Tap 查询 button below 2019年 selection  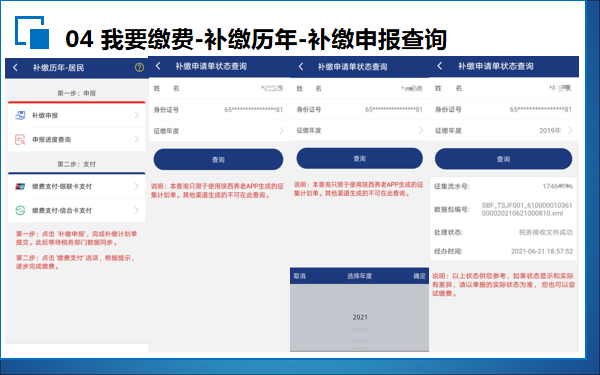[503, 159]
